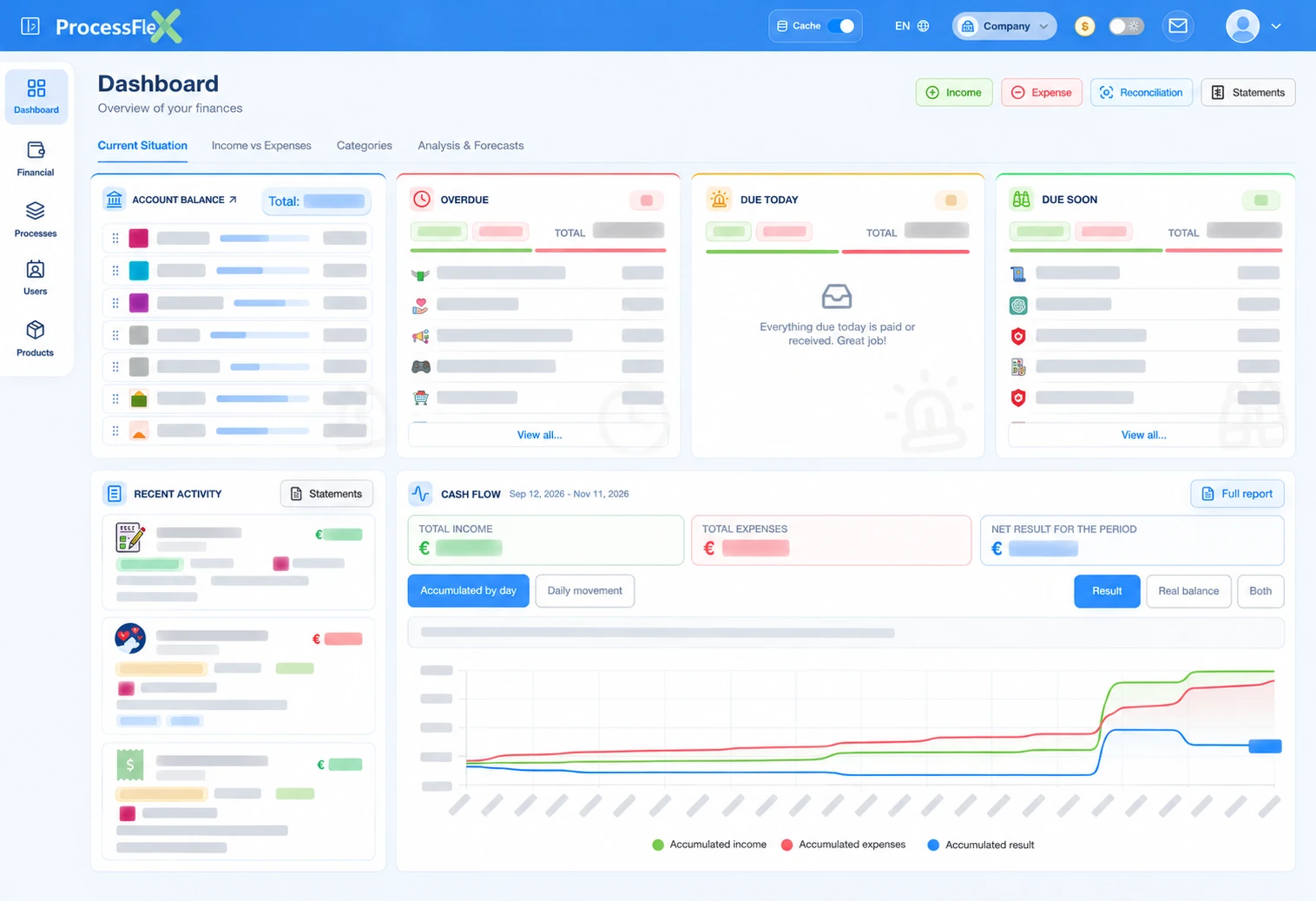Open Reconciliation

pos(1142,93)
